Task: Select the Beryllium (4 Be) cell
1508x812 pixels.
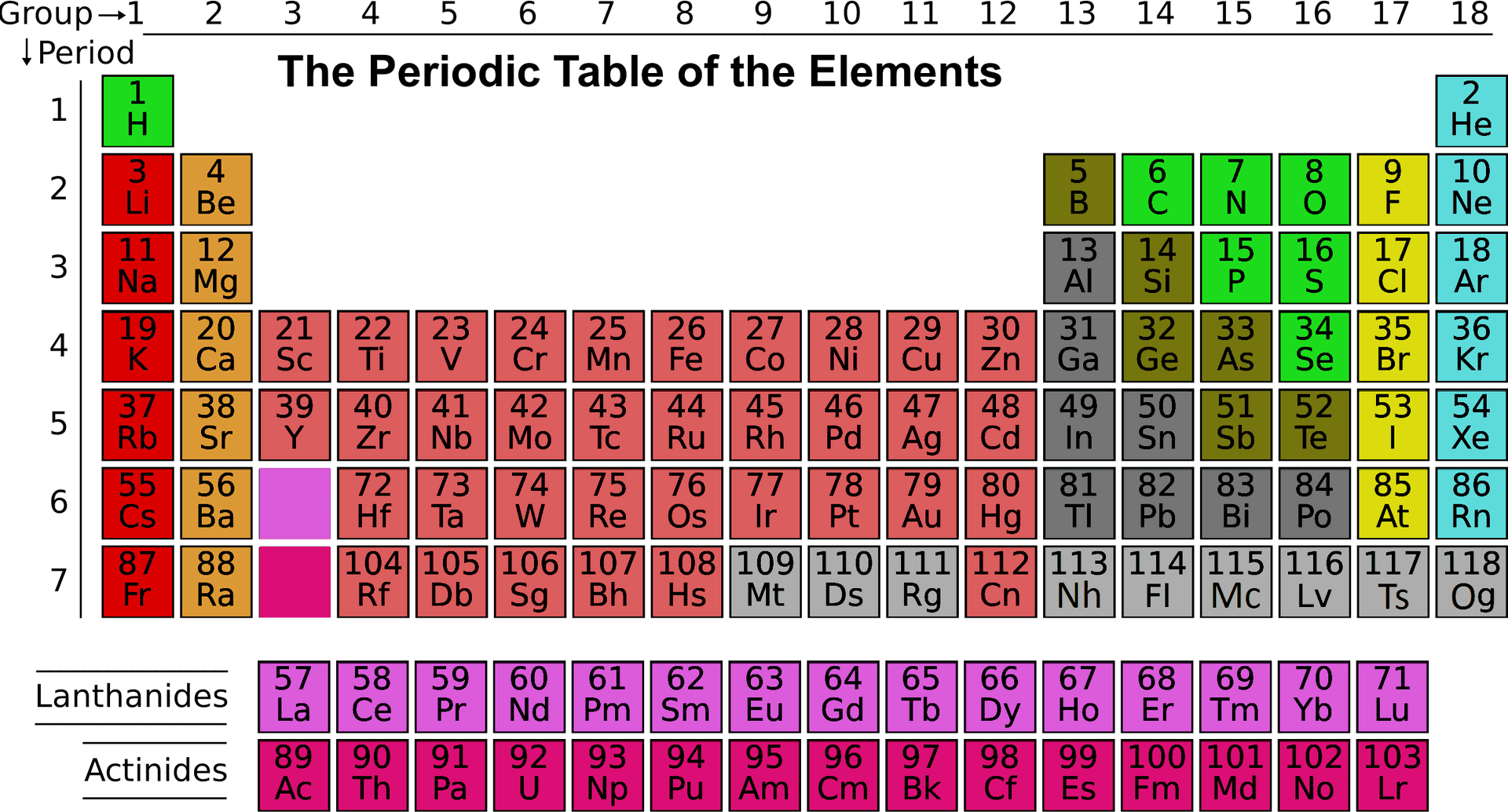Action: pyautogui.click(x=216, y=189)
